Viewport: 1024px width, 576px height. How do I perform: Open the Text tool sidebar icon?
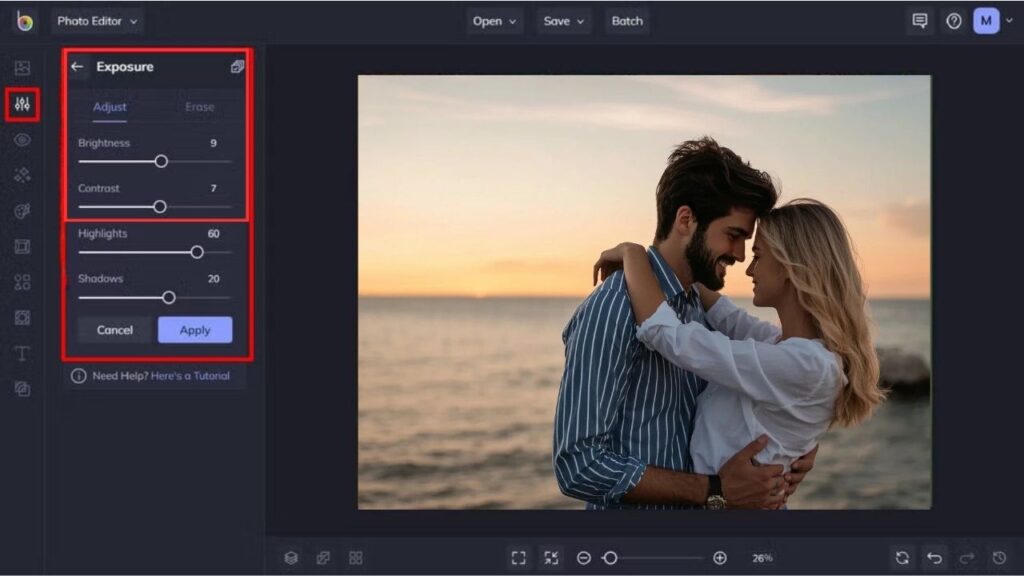[x=22, y=353]
